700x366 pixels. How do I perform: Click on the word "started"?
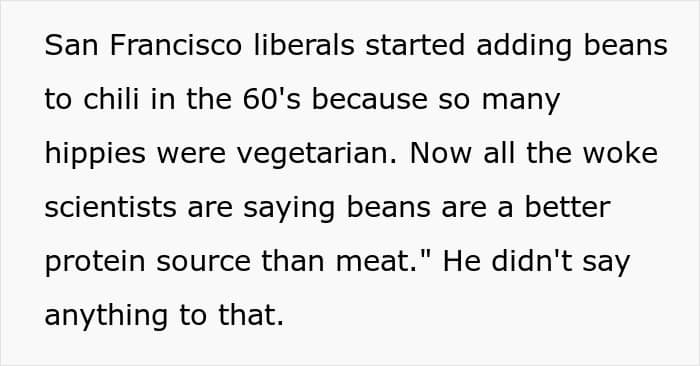(x=415, y=45)
